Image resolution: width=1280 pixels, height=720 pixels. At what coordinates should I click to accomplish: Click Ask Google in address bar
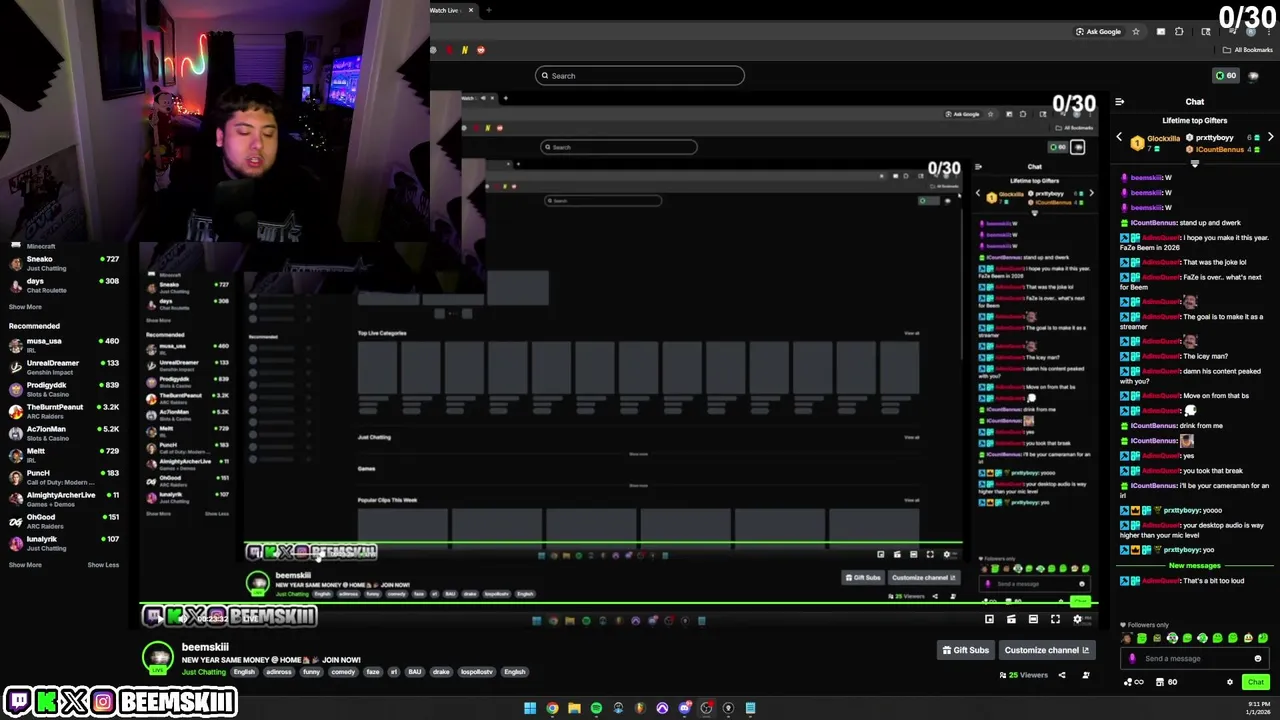click(x=1098, y=31)
